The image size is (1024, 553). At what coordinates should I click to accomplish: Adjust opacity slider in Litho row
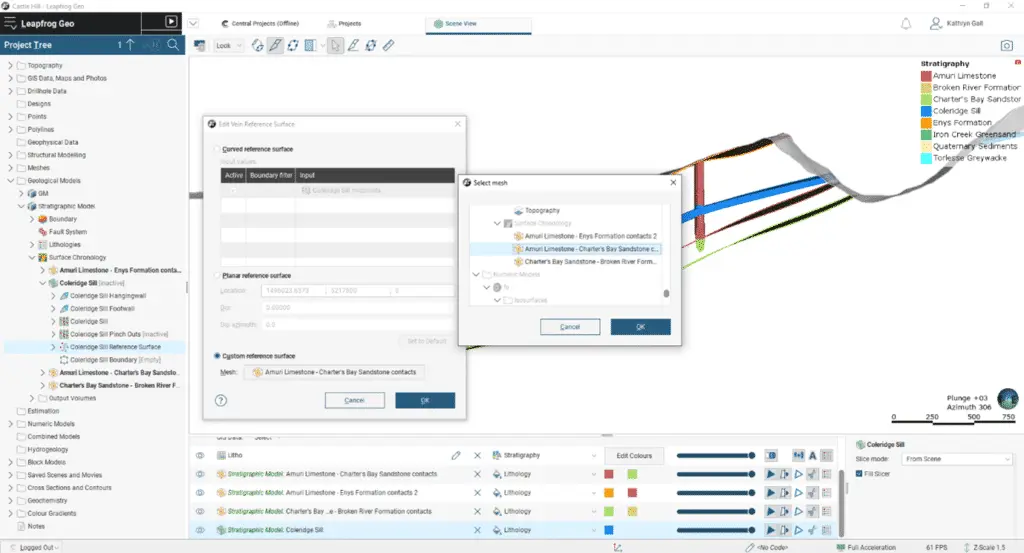(716, 455)
